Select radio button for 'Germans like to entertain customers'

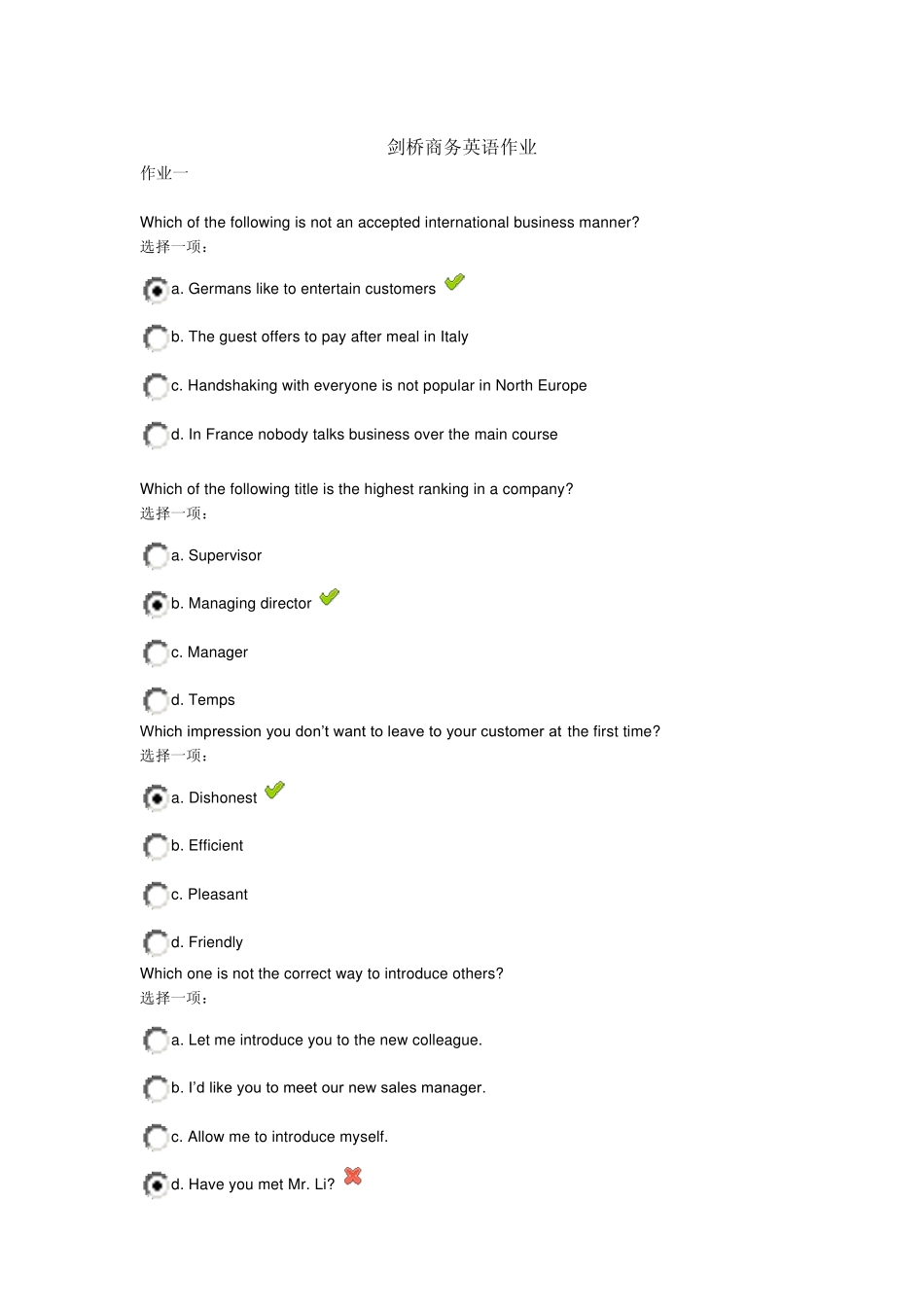point(156,290)
